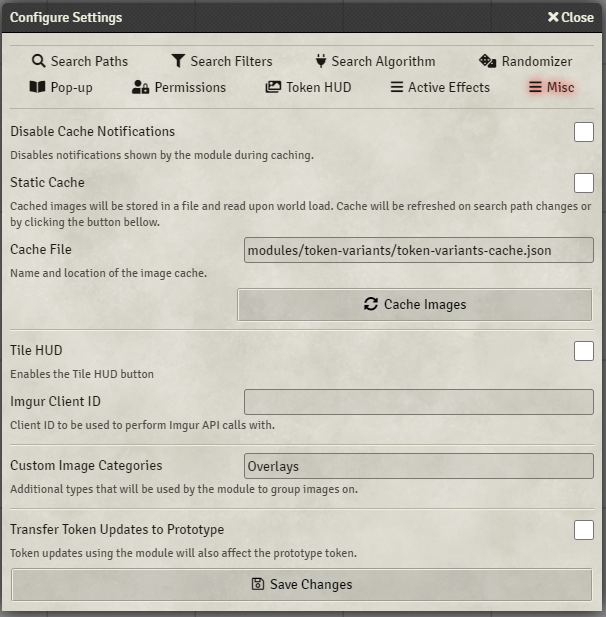Click the Cache File path field
This screenshot has height=617, width=606.
coord(419,250)
